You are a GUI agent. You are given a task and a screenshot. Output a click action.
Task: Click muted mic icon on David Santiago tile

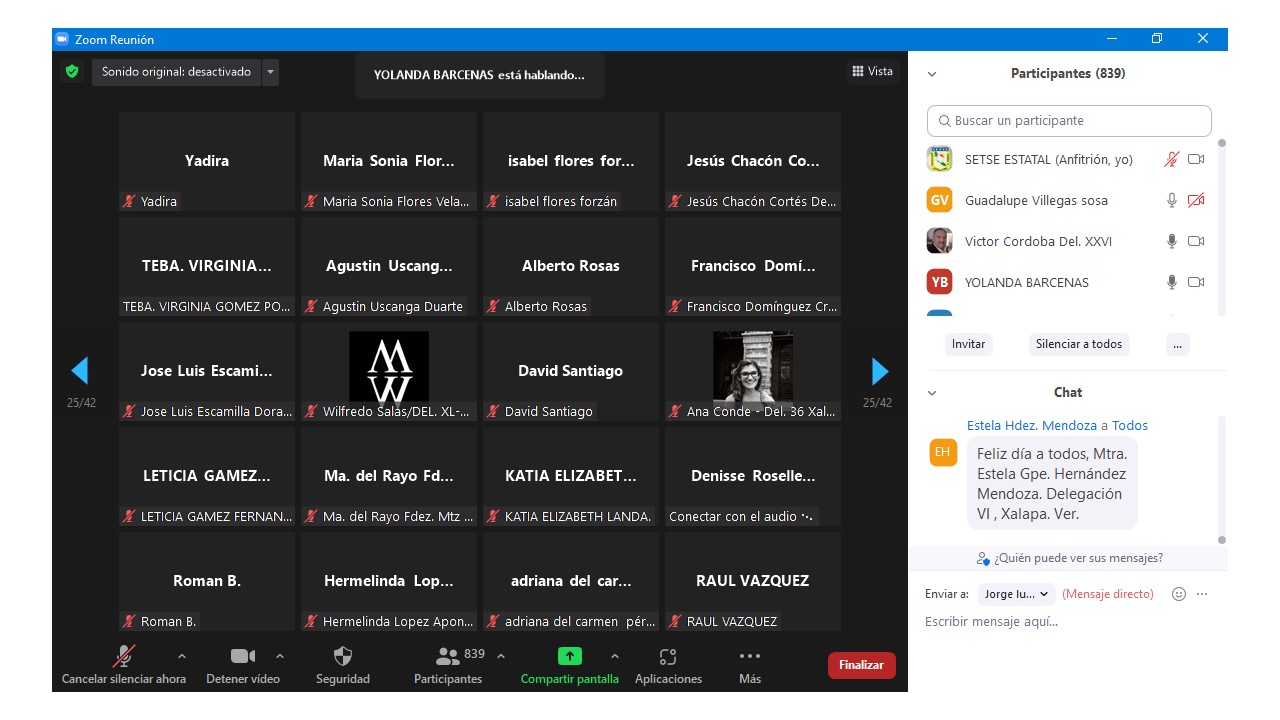click(x=493, y=412)
